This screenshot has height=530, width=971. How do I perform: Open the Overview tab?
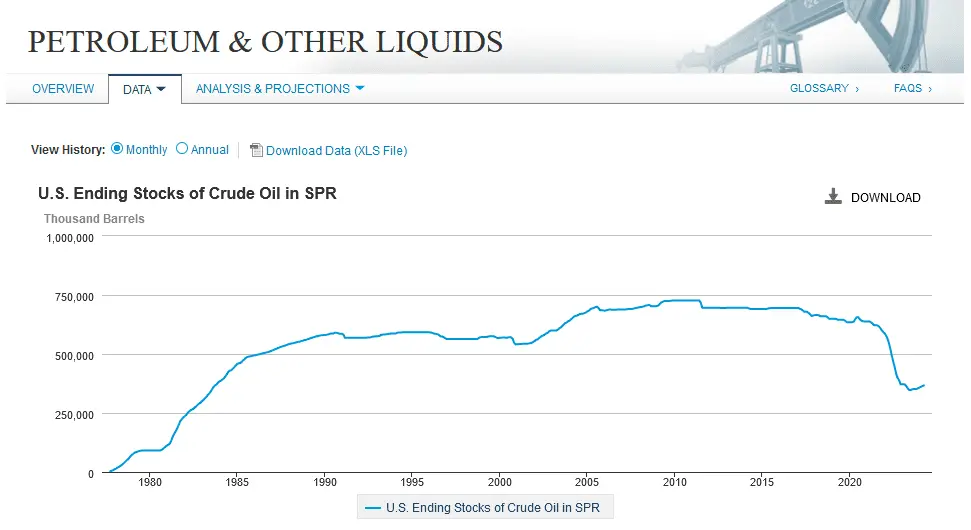pyautogui.click(x=63, y=89)
